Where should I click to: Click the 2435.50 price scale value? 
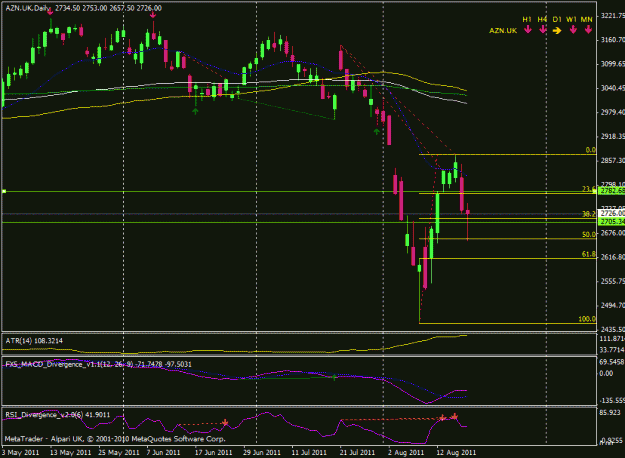tap(613, 329)
